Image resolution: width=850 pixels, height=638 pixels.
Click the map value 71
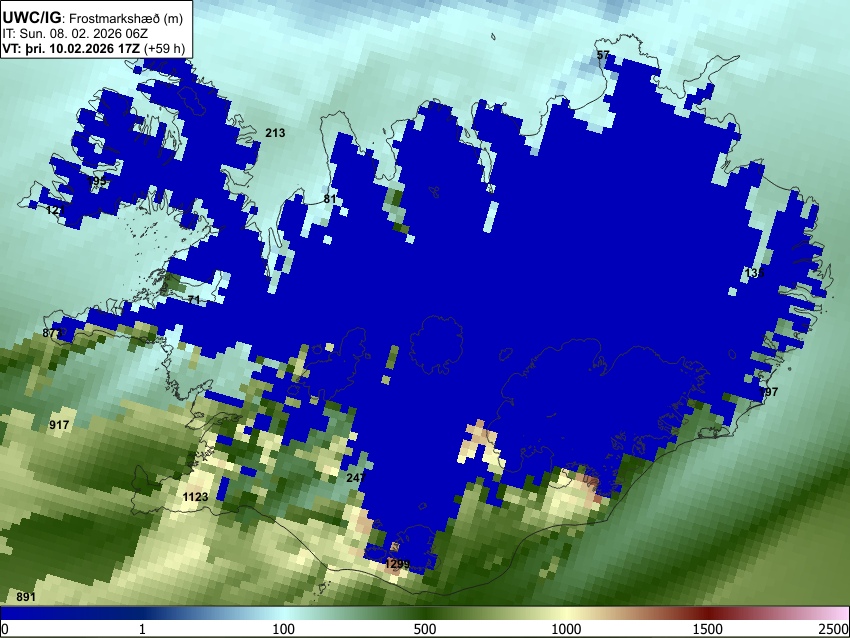click(194, 300)
